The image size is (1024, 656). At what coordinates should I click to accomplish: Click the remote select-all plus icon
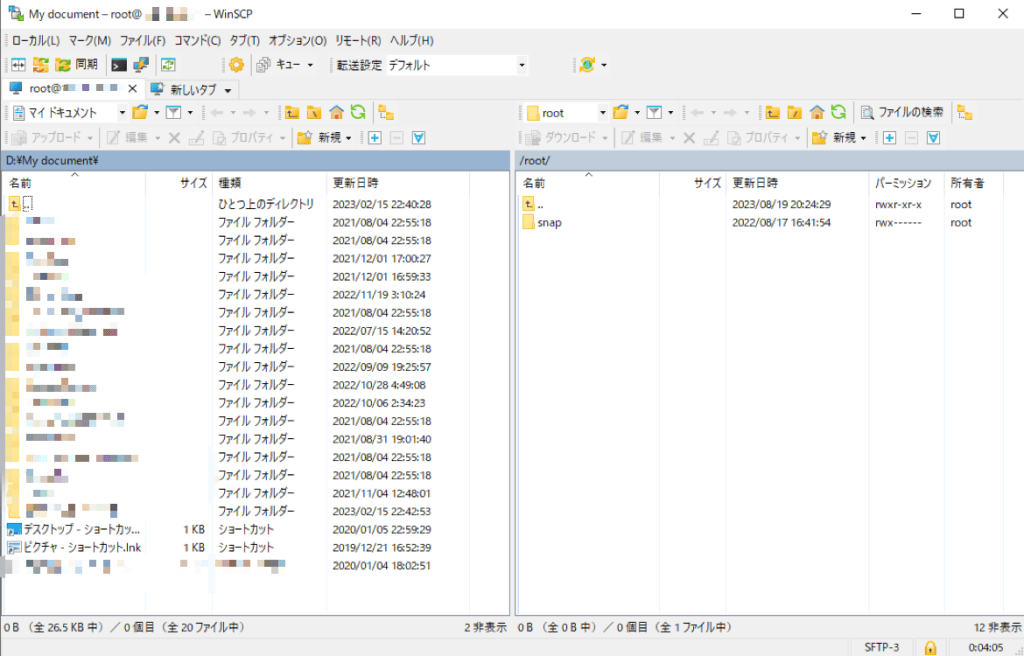[889, 138]
